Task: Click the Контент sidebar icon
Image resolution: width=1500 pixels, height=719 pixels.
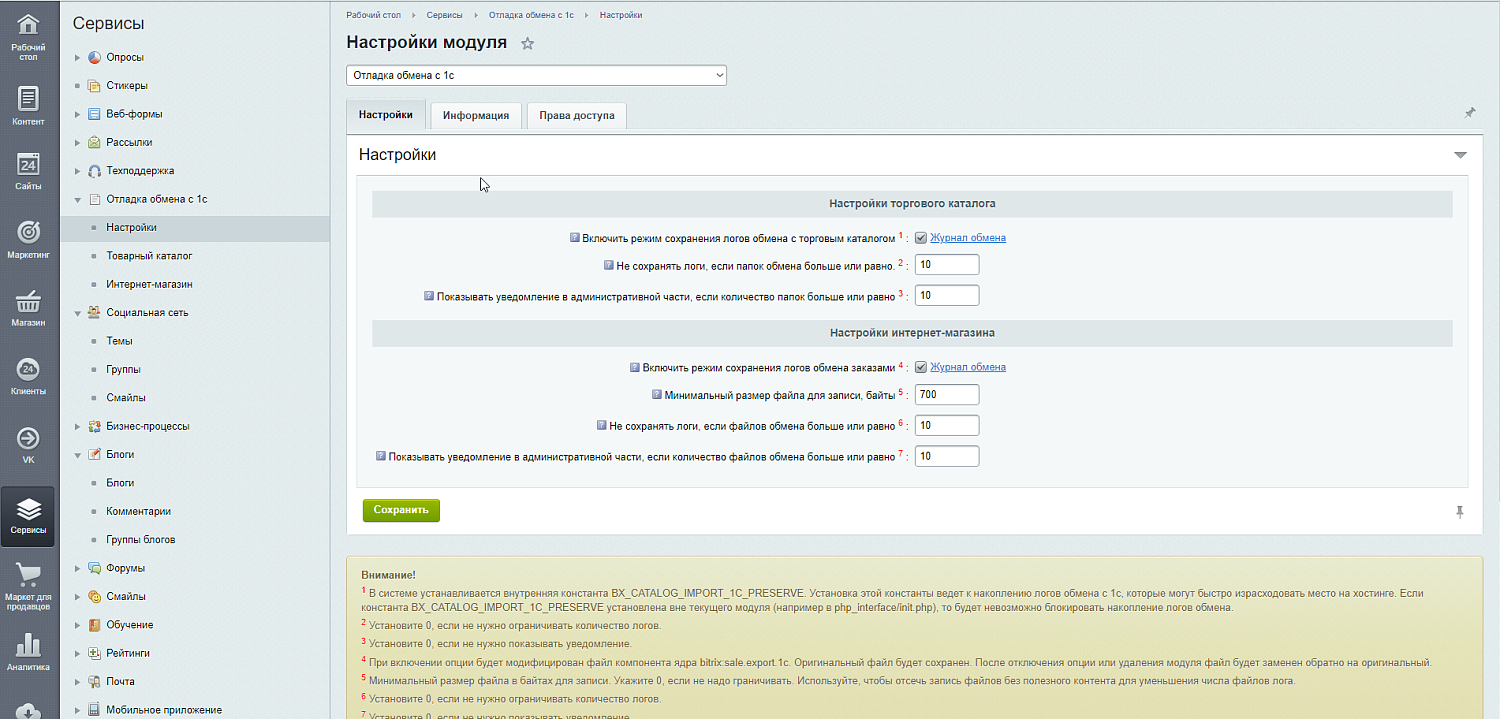Action: (28, 100)
